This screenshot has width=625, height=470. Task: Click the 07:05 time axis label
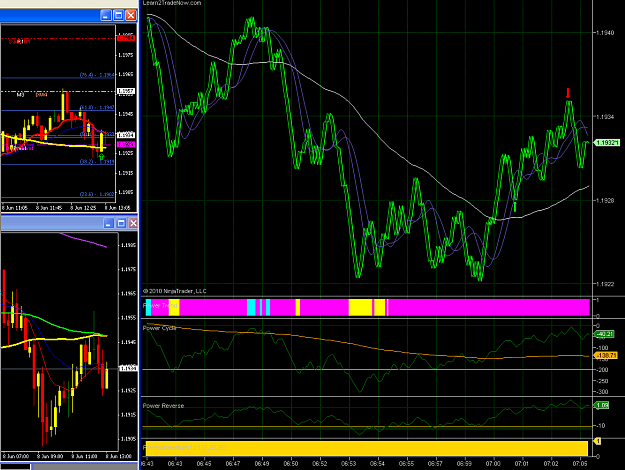[x=580, y=464]
